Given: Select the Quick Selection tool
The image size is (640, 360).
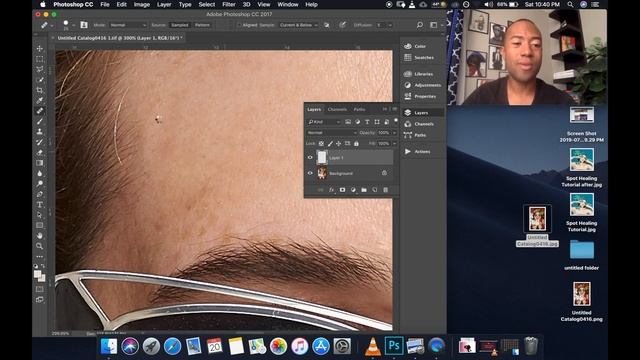Looking at the screenshot, I should 40,80.
